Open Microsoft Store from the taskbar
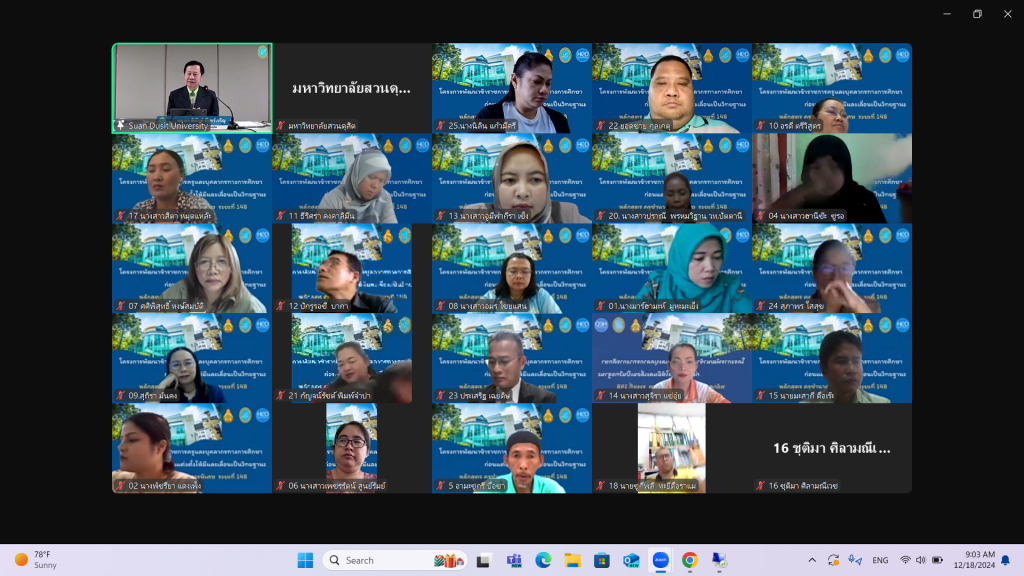The width and height of the screenshot is (1024, 576). pos(602,560)
